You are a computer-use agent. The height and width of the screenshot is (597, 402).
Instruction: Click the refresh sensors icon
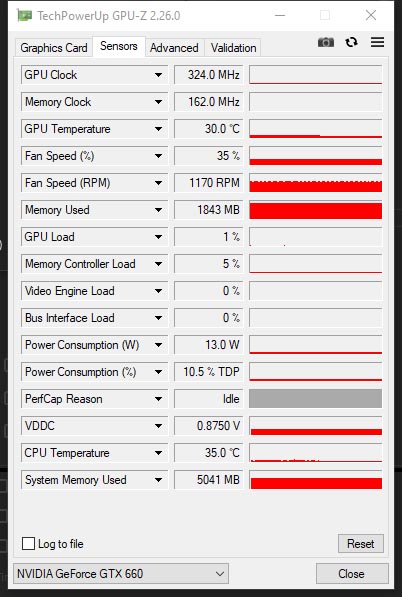pos(351,42)
